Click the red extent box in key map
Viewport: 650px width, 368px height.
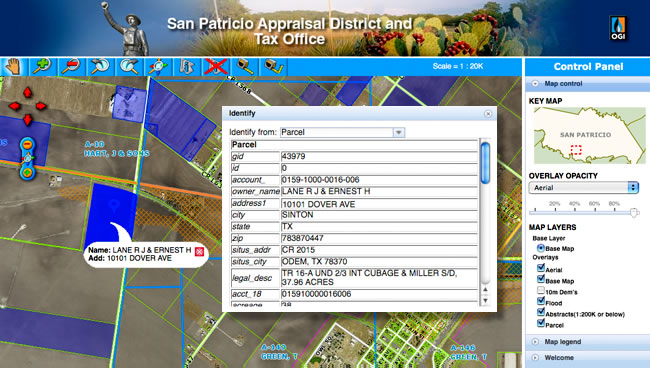pos(576,150)
